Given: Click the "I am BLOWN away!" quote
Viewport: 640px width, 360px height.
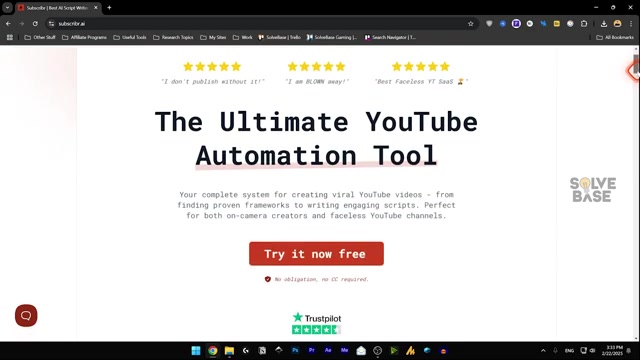Looking at the screenshot, I should click(317, 82).
